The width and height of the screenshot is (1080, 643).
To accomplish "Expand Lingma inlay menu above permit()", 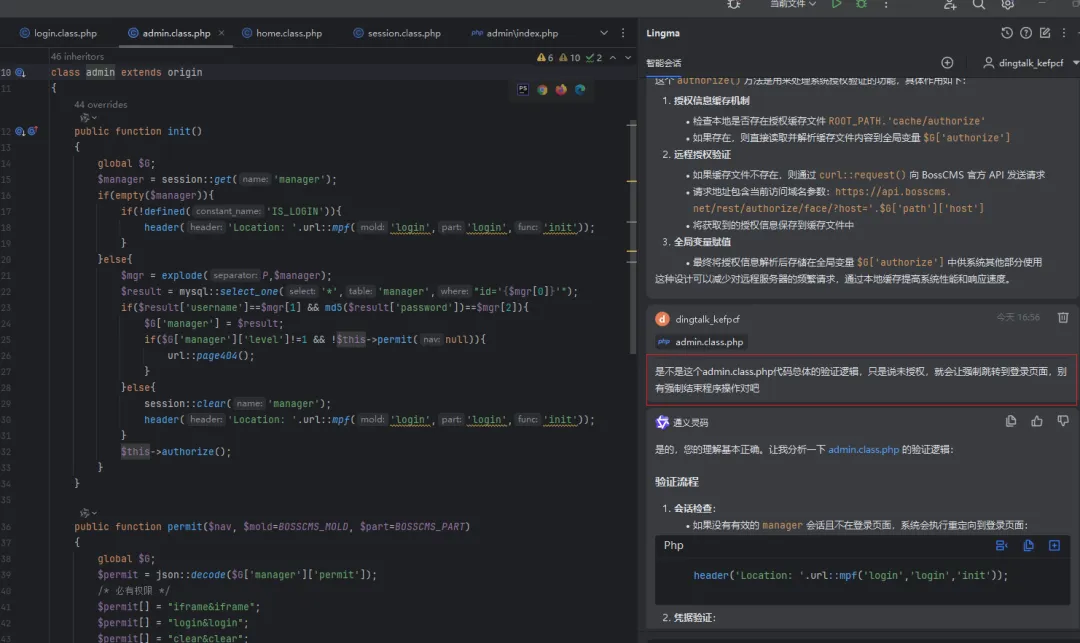I will (88, 513).
